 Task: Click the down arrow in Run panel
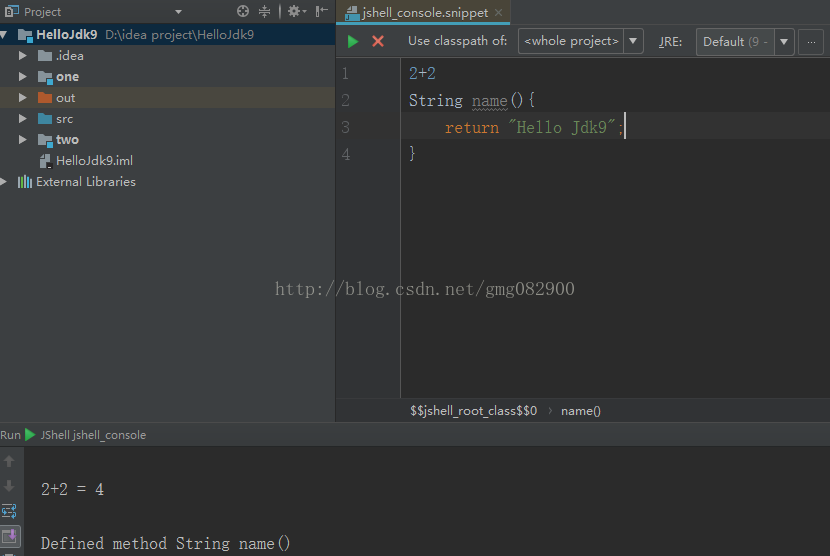(9, 486)
